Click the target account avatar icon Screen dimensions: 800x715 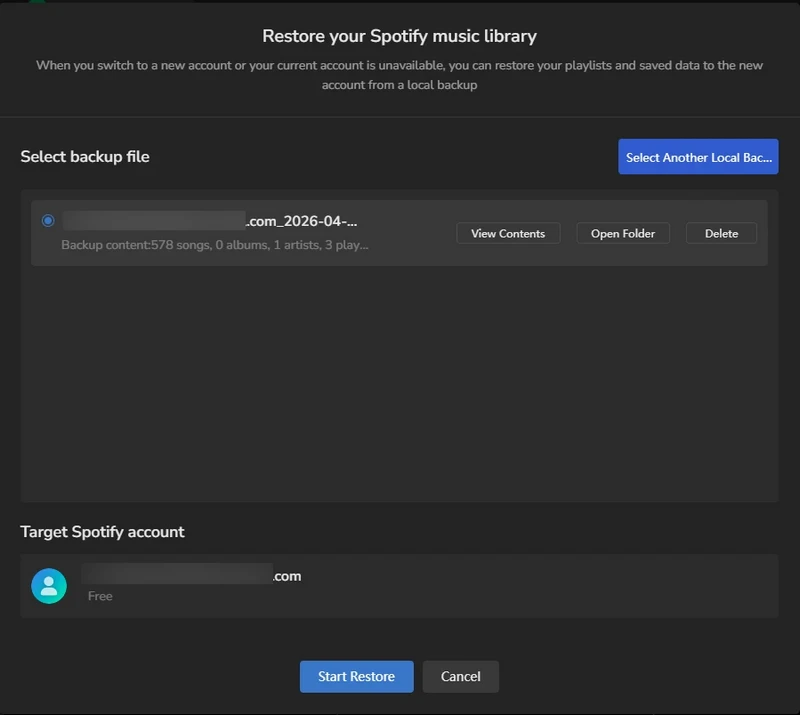(49, 585)
